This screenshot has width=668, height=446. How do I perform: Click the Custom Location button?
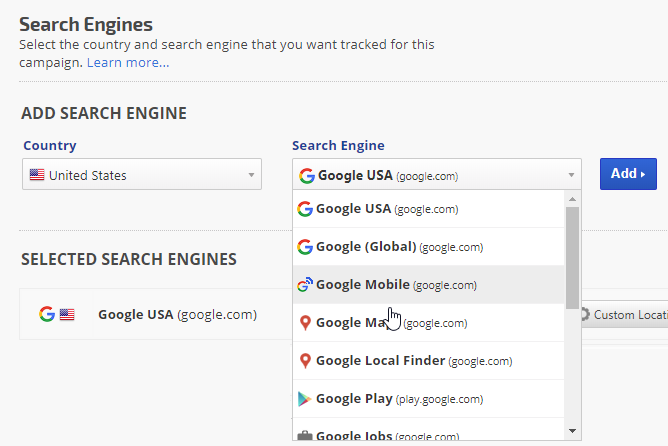pos(622,314)
